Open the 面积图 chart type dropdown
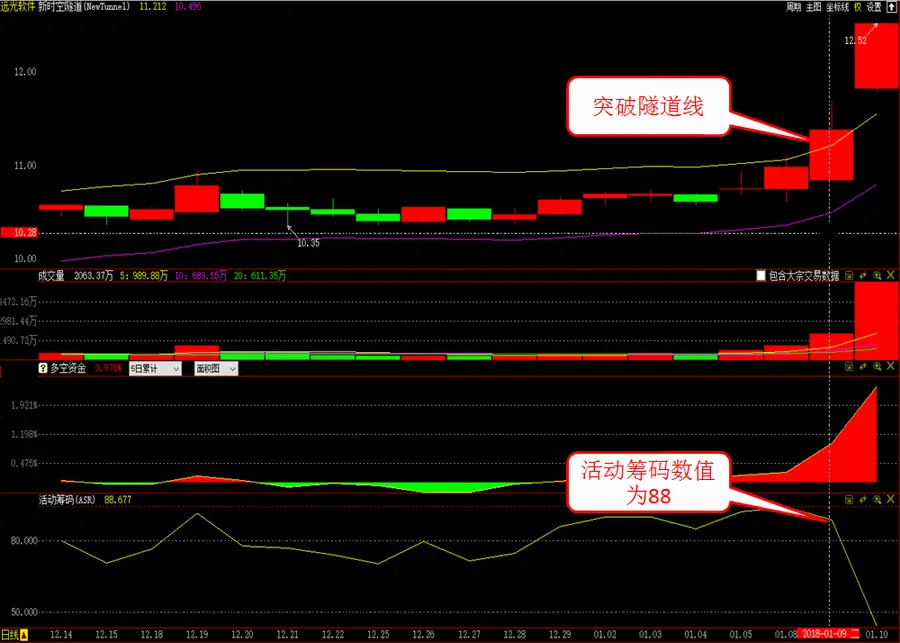This screenshot has height=643, width=900. pos(216,368)
